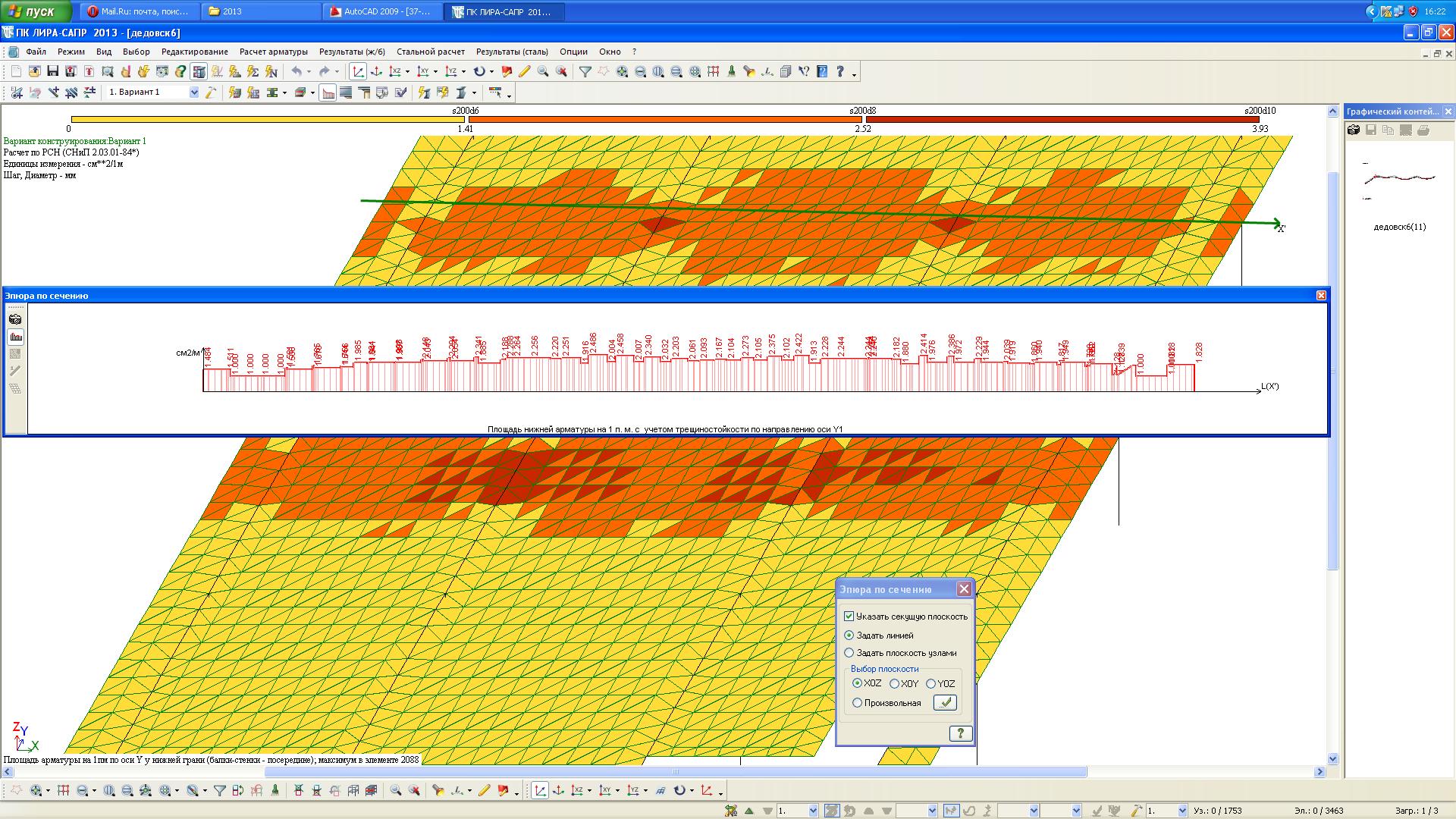Open the 'Вариант 1' design variant dropdown

tap(194, 93)
